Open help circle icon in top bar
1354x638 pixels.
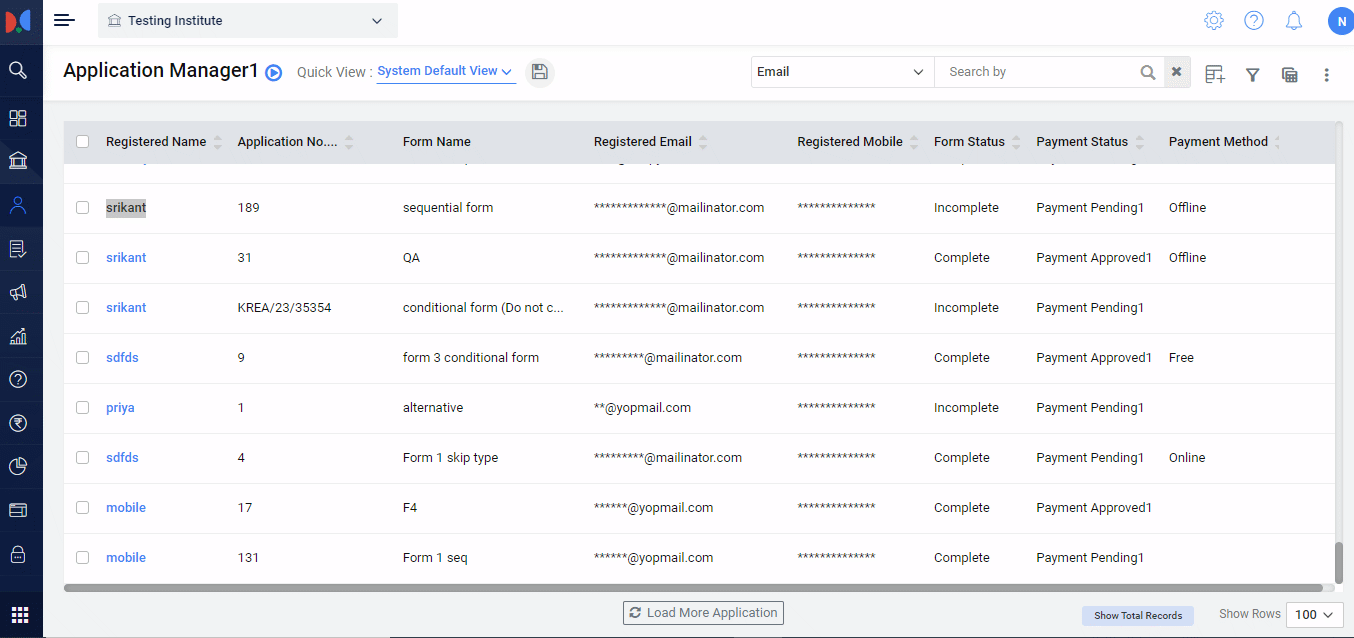pos(1254,20)
